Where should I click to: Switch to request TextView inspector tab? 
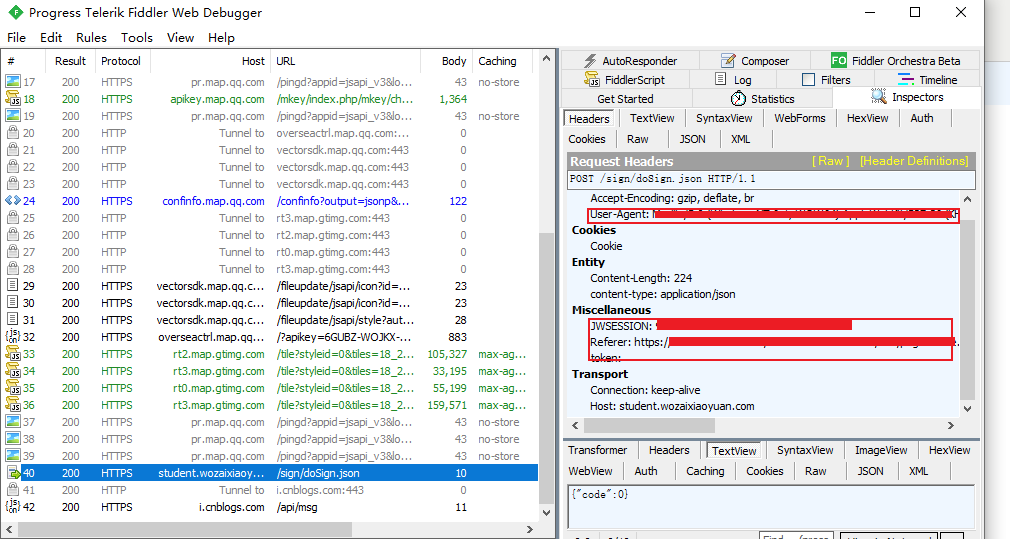652,118
